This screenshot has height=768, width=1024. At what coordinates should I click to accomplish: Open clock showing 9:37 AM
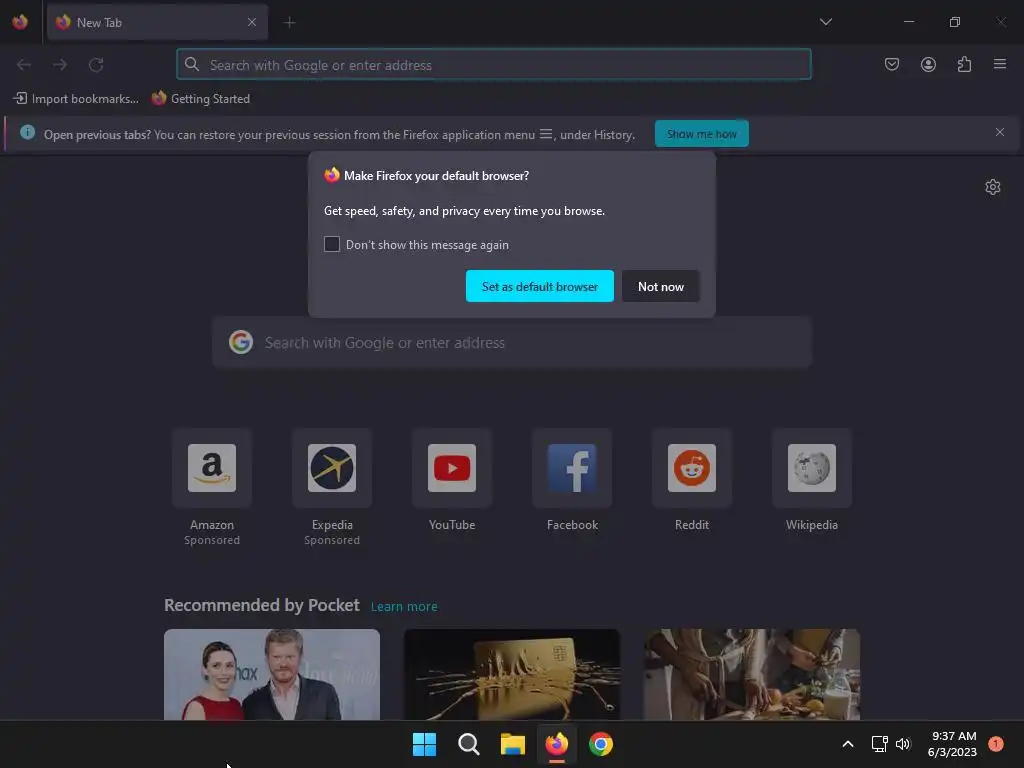[952, 744]
